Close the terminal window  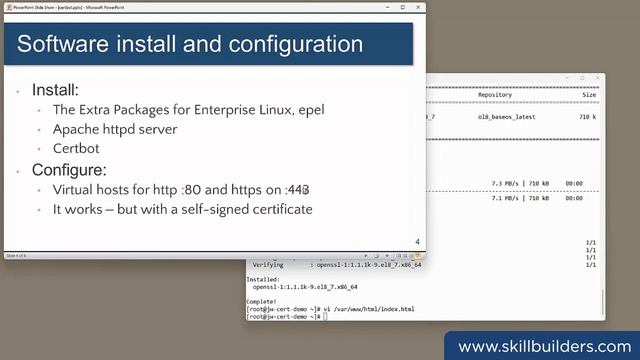click(x=597, y=78)
